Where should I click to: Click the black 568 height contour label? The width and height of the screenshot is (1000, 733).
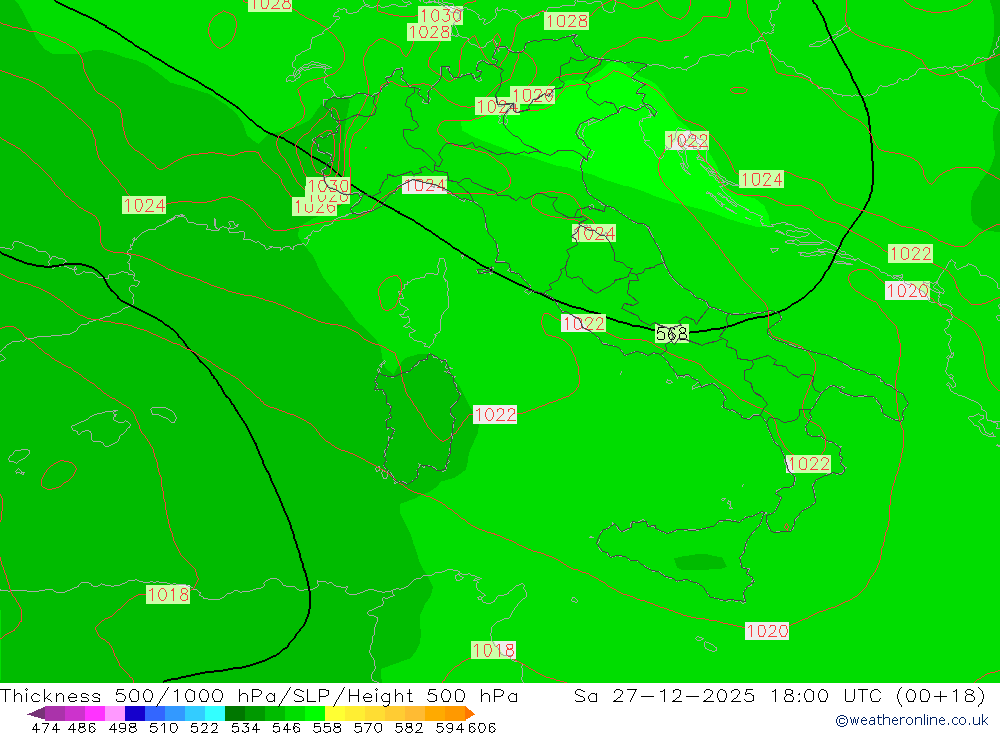click(x=672, y=334)
